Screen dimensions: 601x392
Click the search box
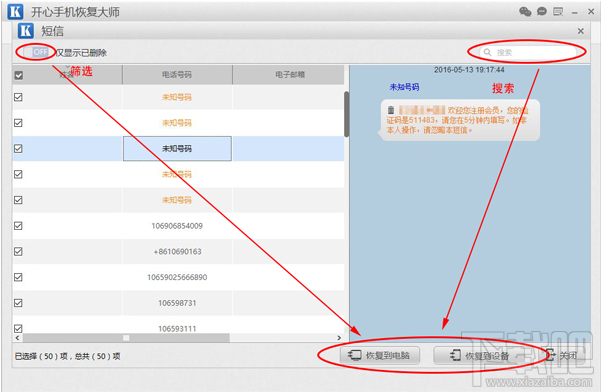pyautogui.click(x=528, y=52)
